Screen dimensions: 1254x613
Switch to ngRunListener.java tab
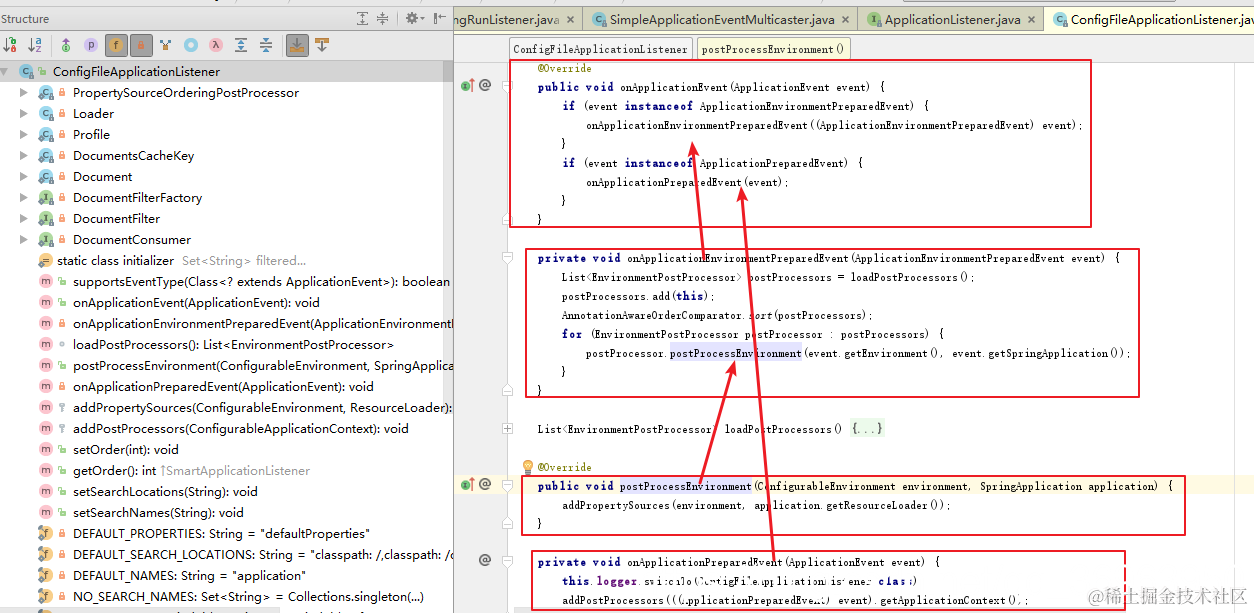click(518, 19)
